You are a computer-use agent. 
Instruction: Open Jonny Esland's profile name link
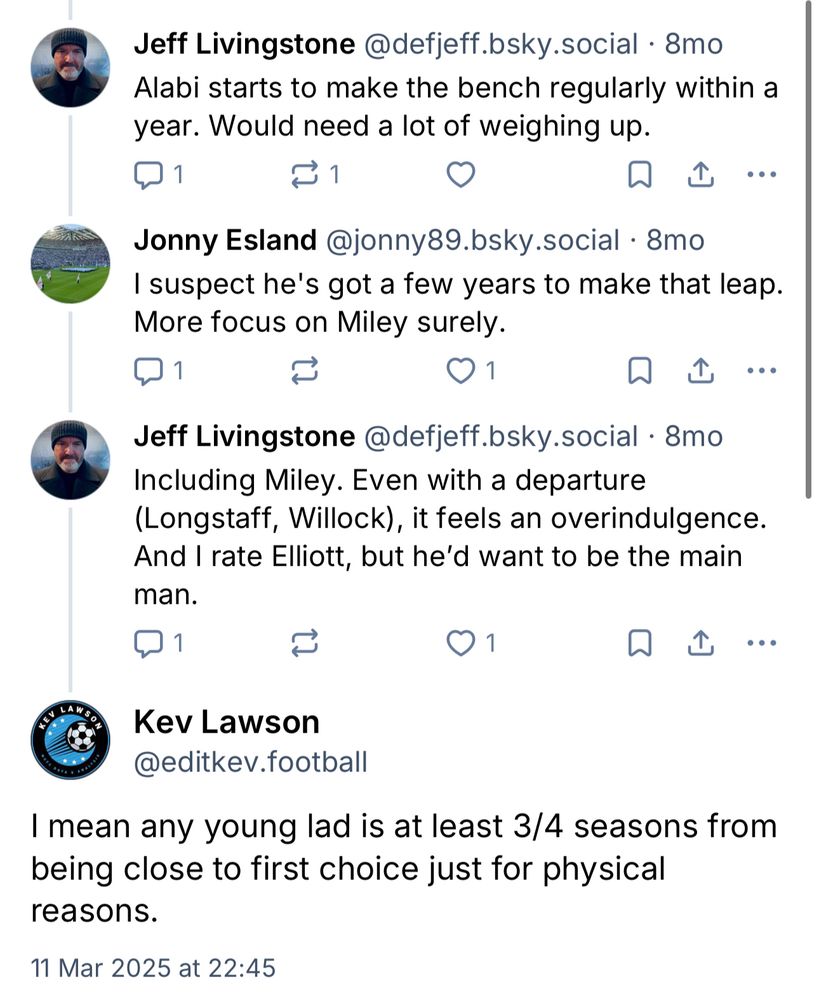click(x=225, y=241)
